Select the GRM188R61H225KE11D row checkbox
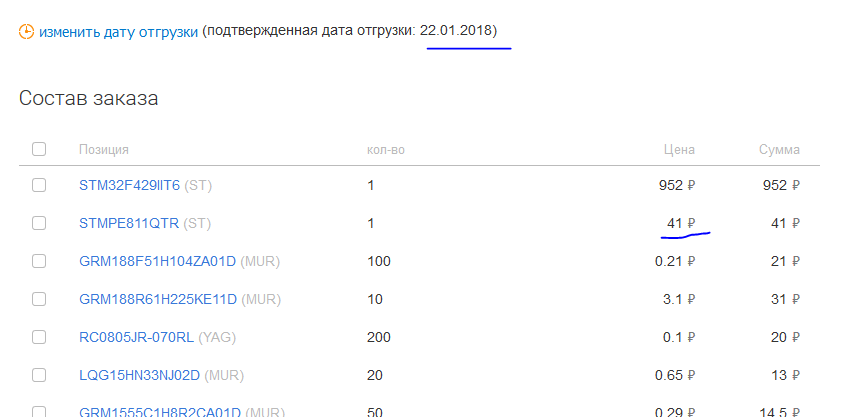Viewport: 855px width, 417px height. click(x=39, y=299)
